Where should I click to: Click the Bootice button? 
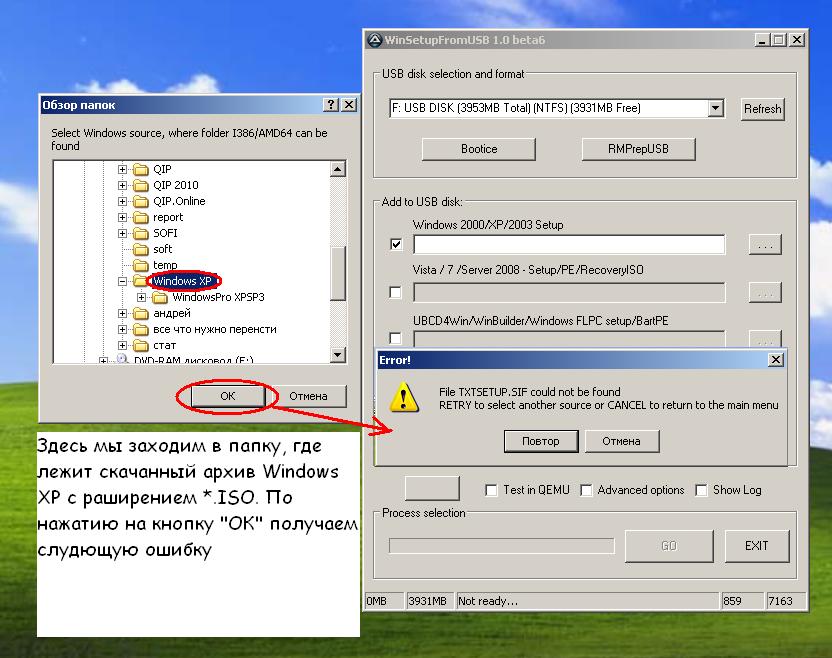coord(479,149)
